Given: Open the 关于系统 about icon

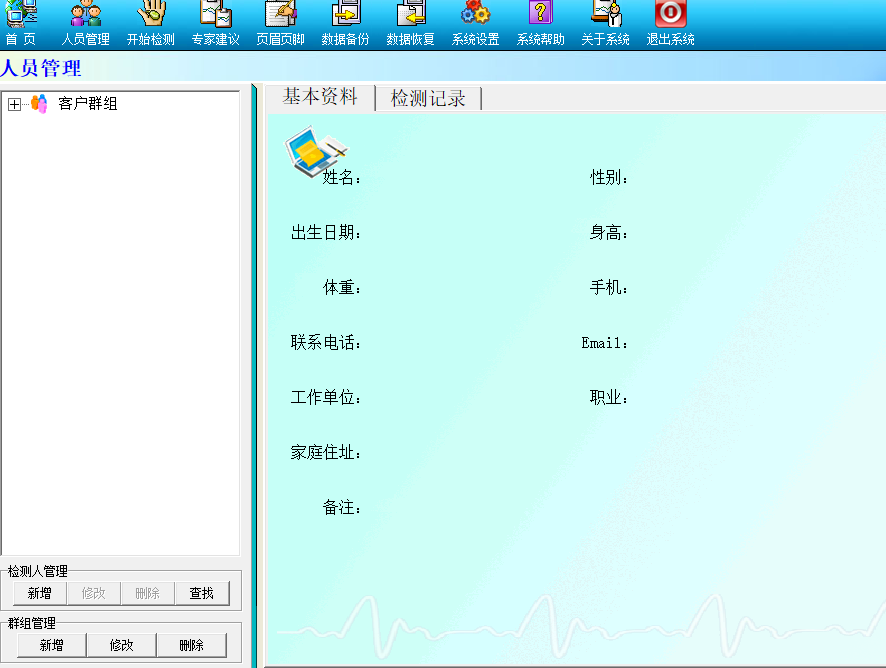Looking at the screenshot, I should tap(606, 15).
